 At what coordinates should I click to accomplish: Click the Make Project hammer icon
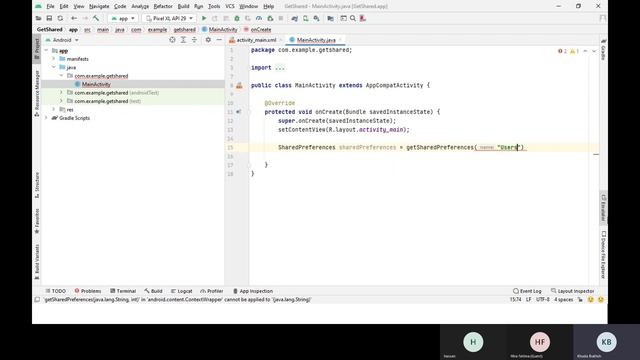coord(96,18)
